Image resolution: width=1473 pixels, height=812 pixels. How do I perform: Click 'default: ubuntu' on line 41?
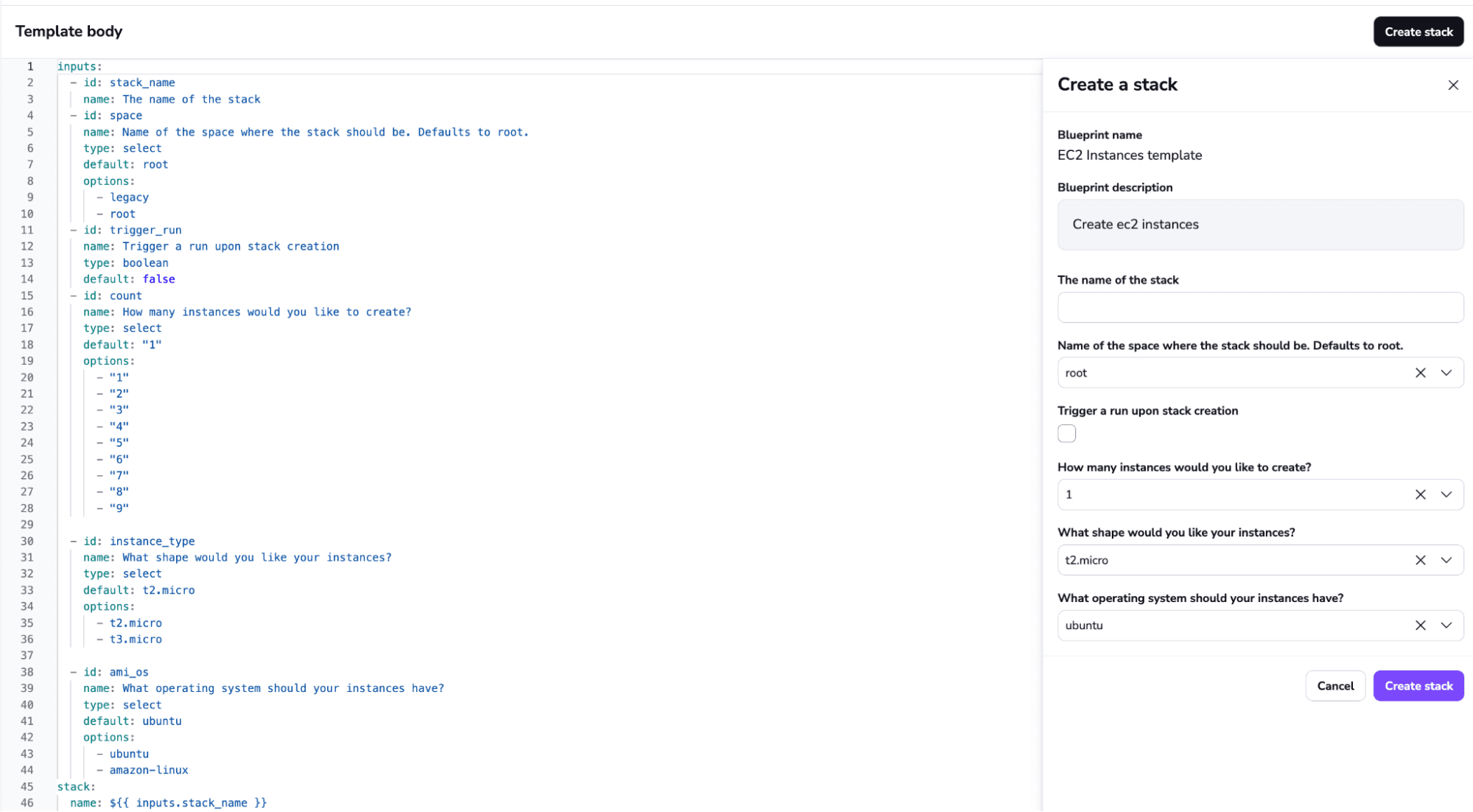coord(132,721)
